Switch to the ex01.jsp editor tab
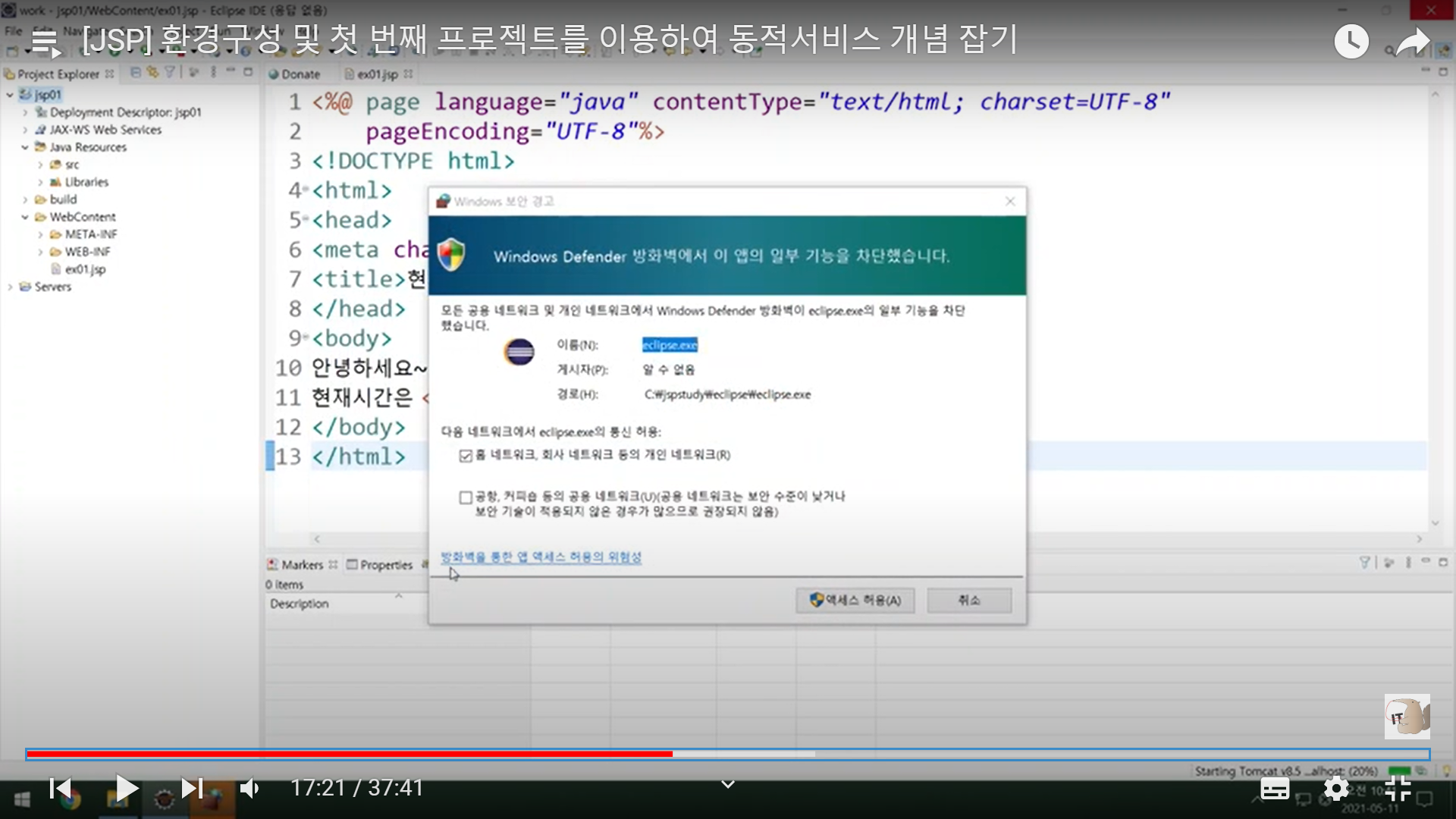 point(377,74)
